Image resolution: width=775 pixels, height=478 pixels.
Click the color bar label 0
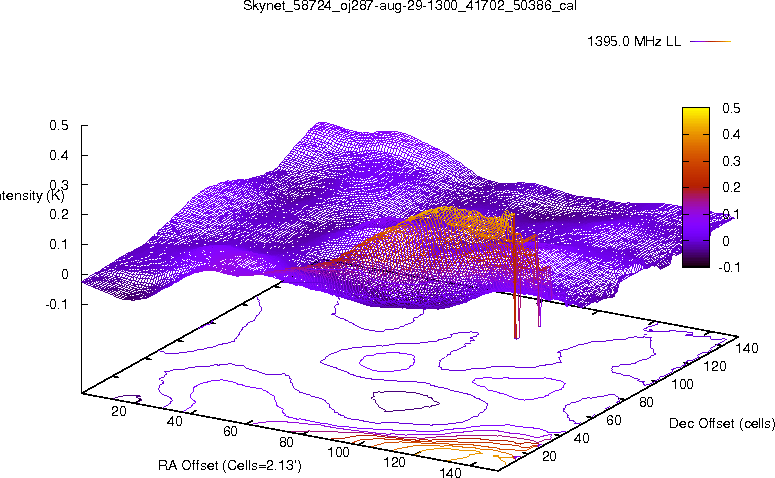click(726, 241)
